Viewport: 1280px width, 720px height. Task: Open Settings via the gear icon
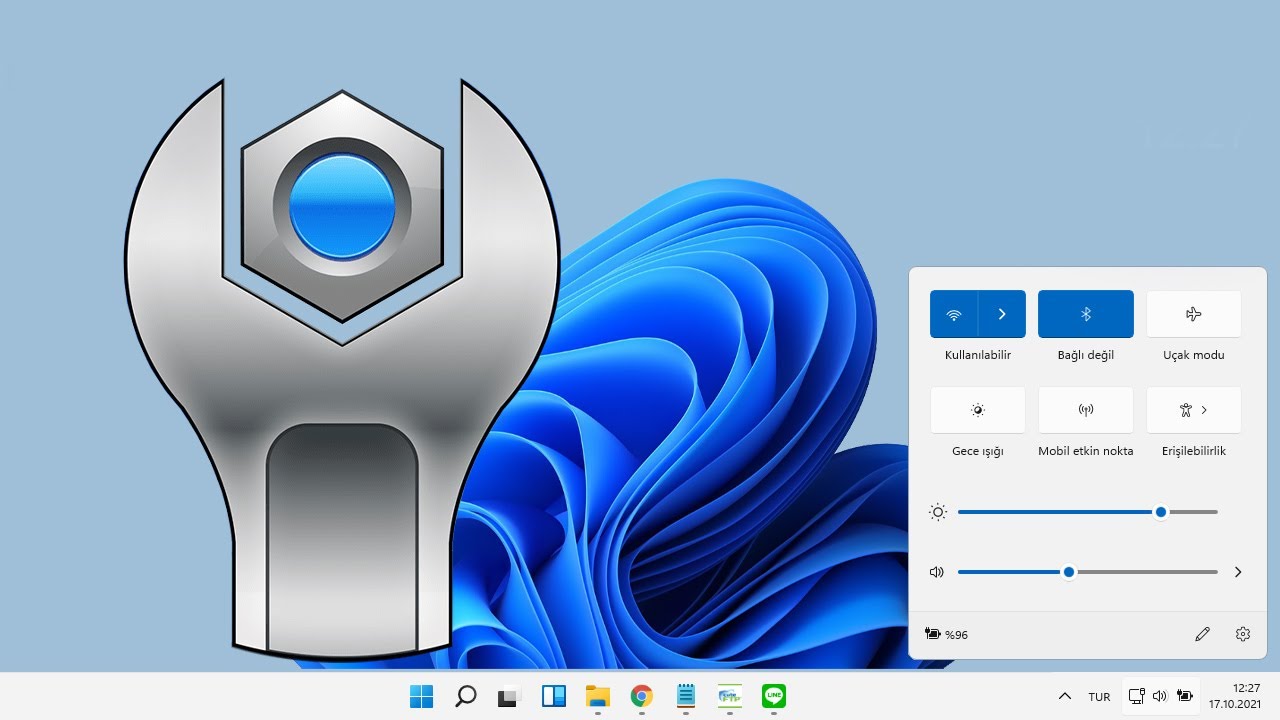click(1242, 634)
